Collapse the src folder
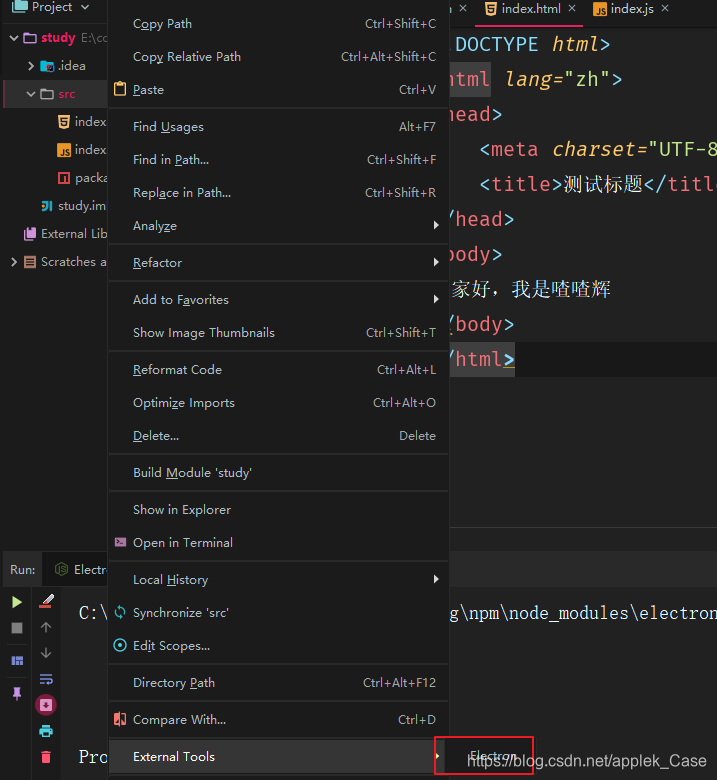 coord(31,94)
